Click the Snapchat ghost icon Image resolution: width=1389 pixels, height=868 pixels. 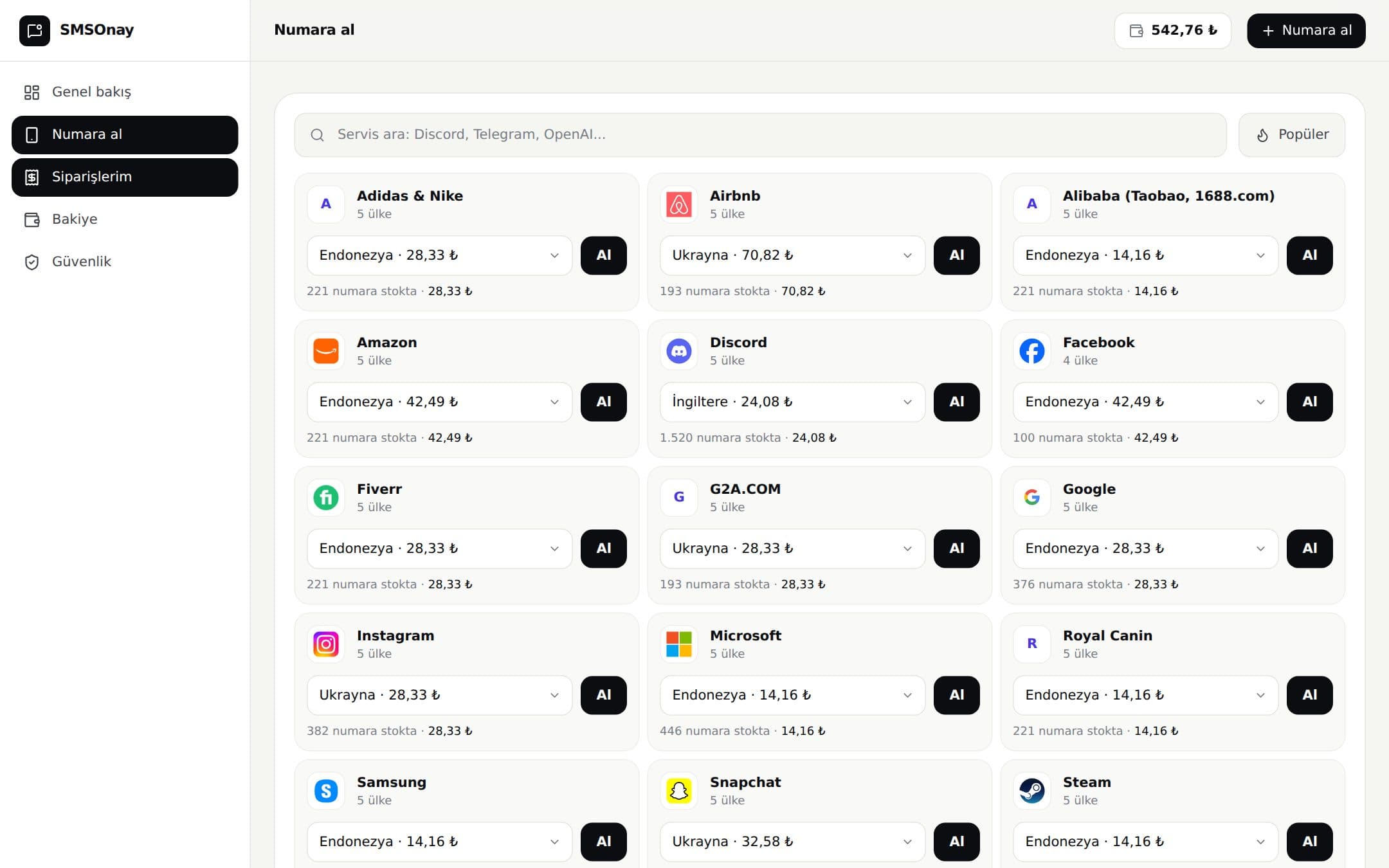tap(679, 791)
